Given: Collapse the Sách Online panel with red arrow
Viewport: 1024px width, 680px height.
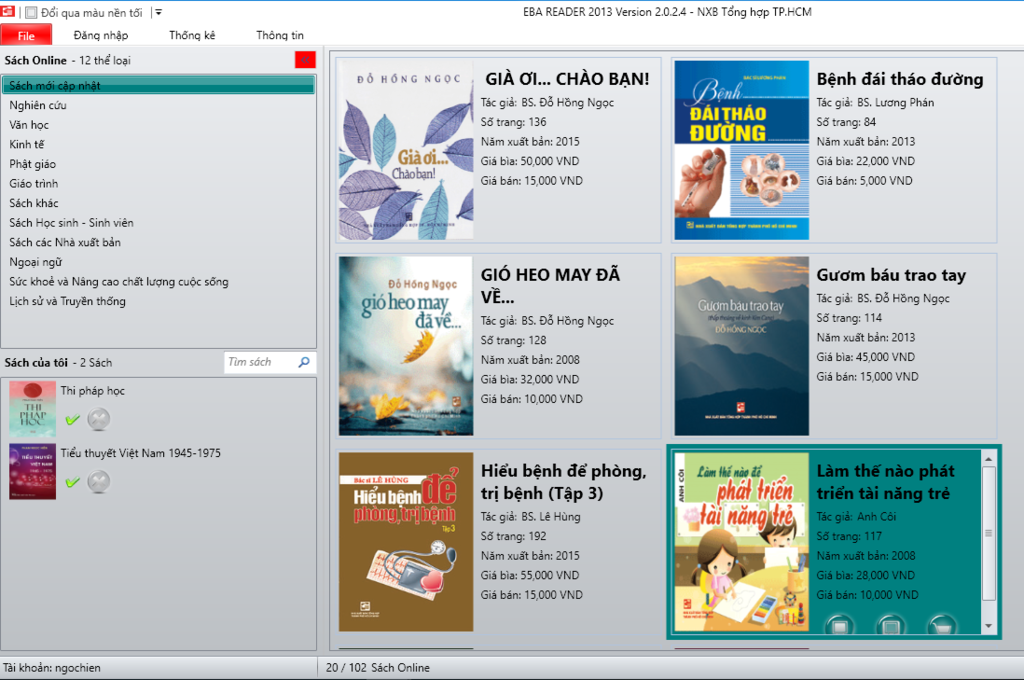Looking at the screenshot, I should [305, 60].
